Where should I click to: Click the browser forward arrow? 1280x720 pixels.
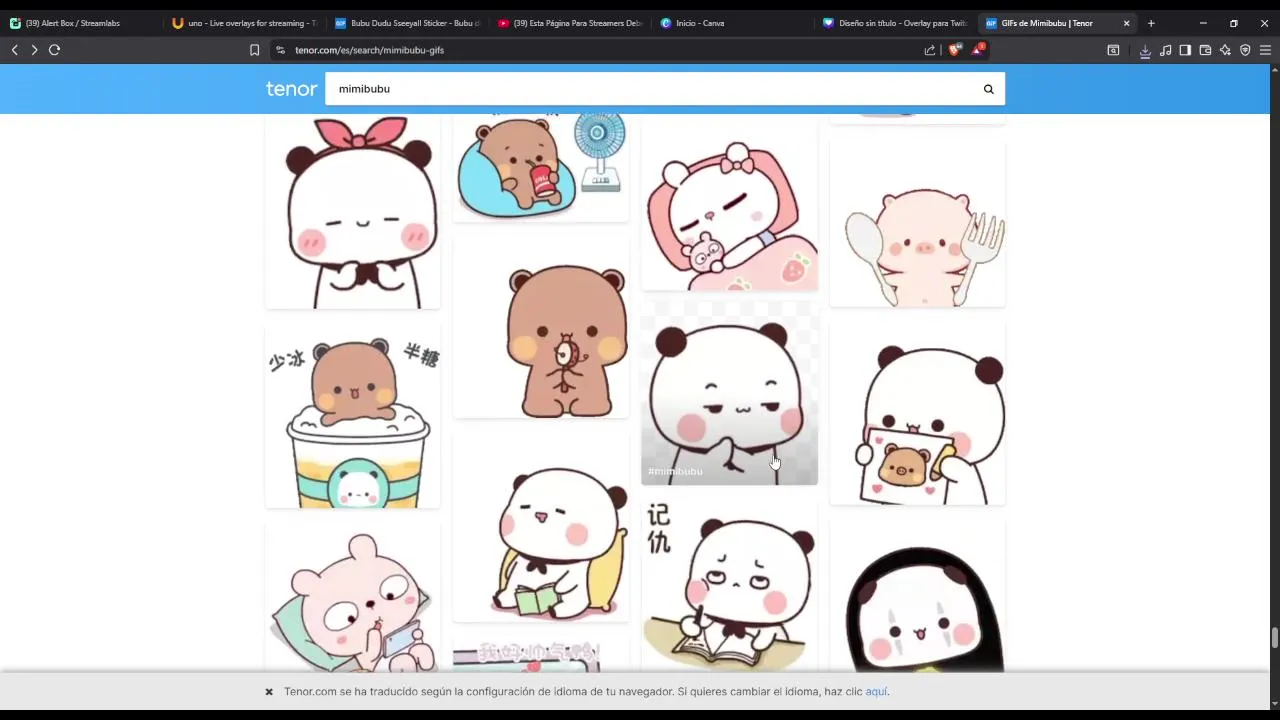coord(34,50)
